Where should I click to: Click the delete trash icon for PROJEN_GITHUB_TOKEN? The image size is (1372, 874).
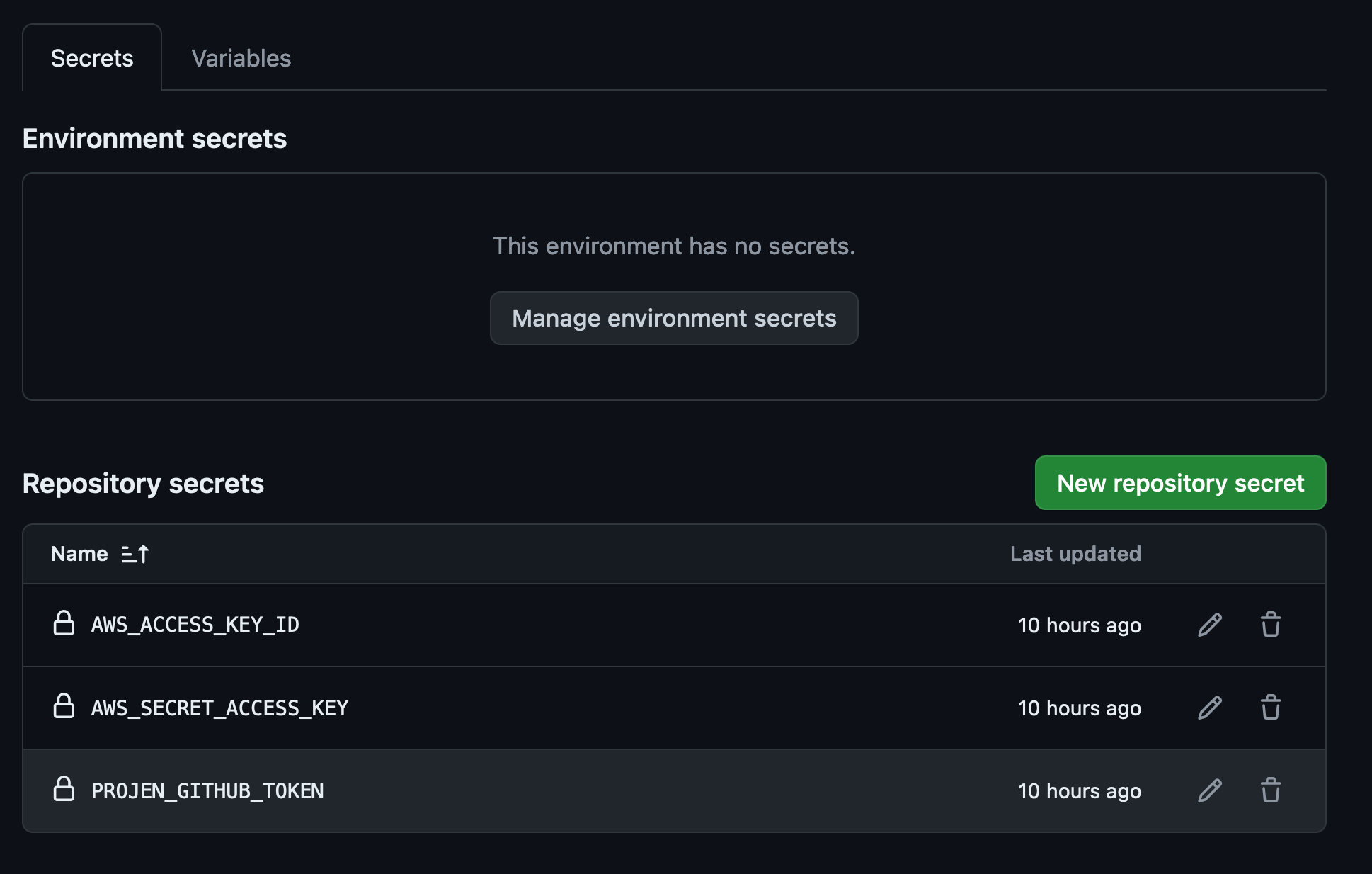coord(1270,790)
